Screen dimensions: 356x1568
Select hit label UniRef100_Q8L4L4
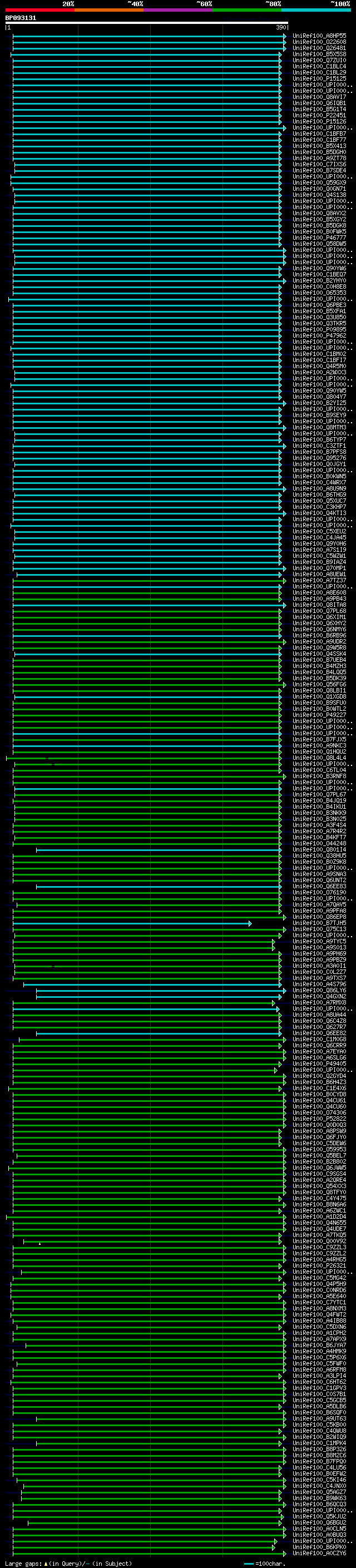tap(319, 758)
